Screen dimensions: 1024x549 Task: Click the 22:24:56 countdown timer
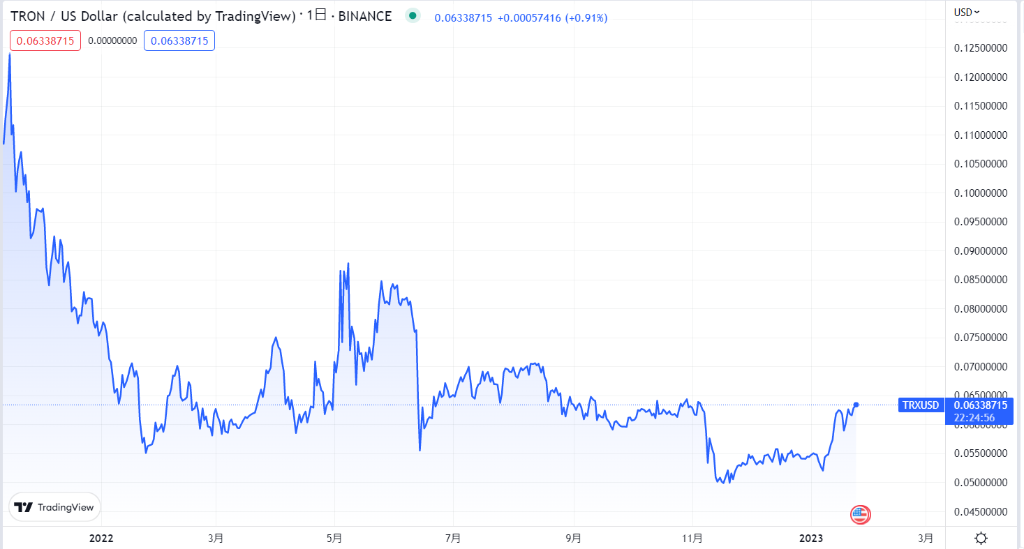coord(974,418)
